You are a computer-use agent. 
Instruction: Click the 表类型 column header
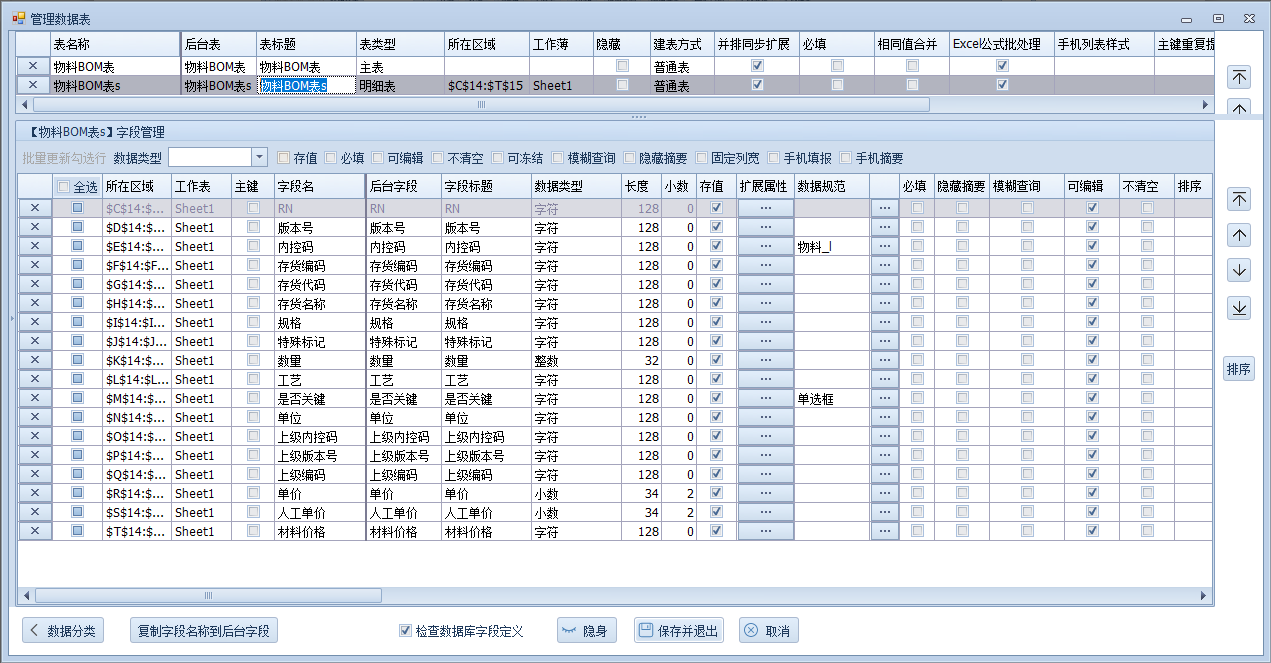399,44
